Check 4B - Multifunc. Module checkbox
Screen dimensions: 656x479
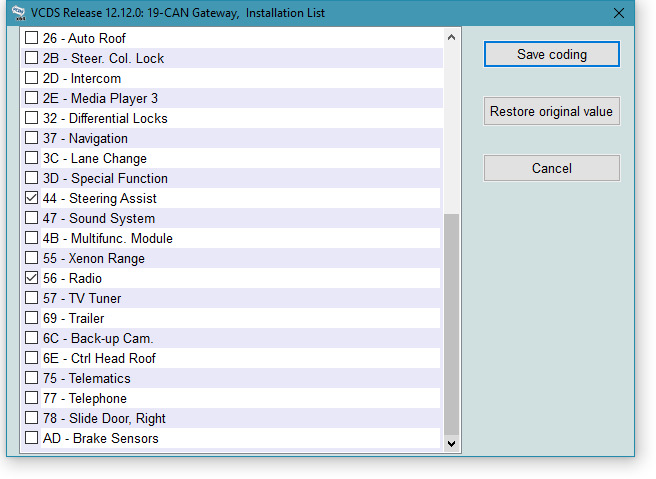(x=31, y=238)
